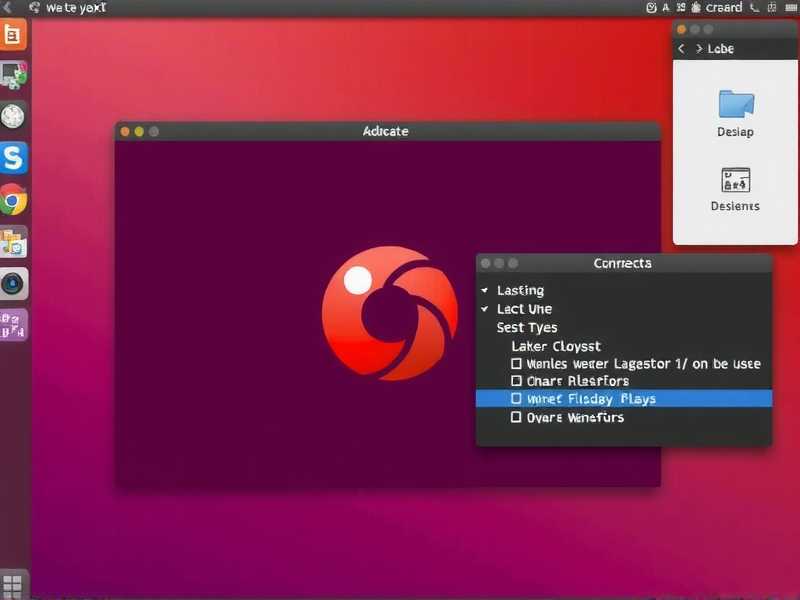Image resolution: width=800 pixels, height=600 pixels.
Task: Open Google Chrome from the dock
Action: pyautogui.click(x=15, y=198)
